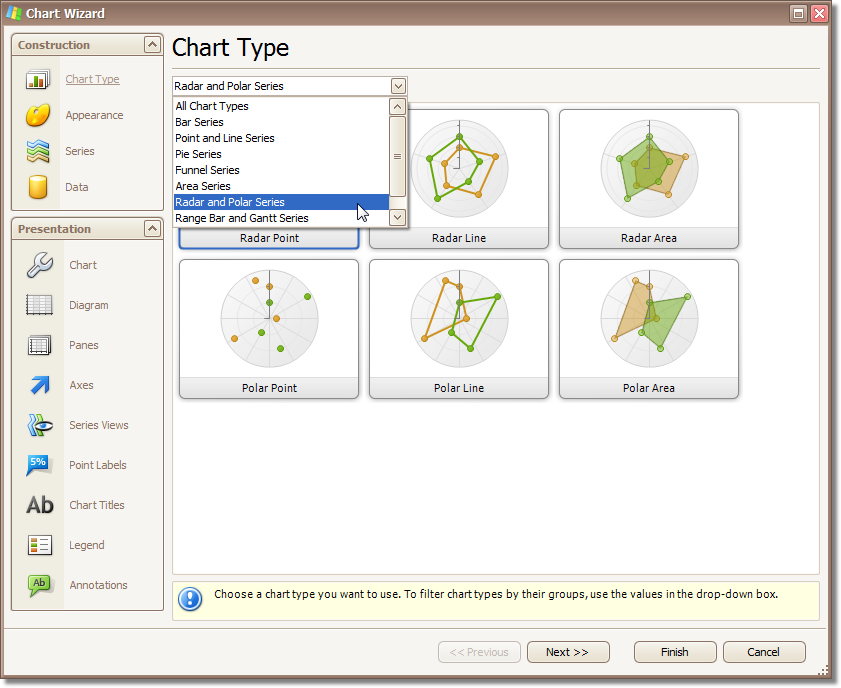The image size is (841, 688).
Task: Choose Pie Series from dropdown list
Action: click(x=198, y=154)
